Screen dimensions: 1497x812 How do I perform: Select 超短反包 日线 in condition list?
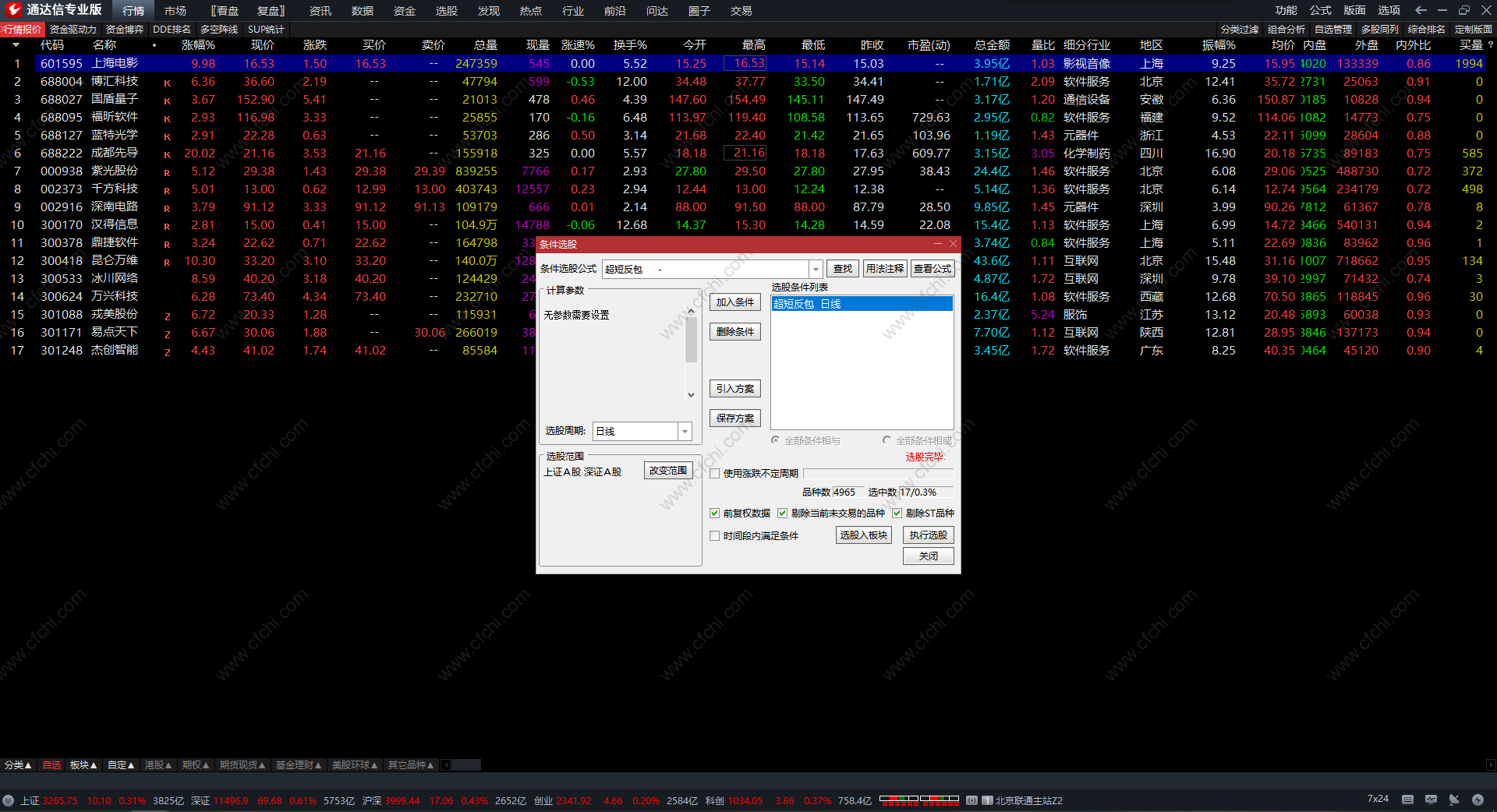862,304
